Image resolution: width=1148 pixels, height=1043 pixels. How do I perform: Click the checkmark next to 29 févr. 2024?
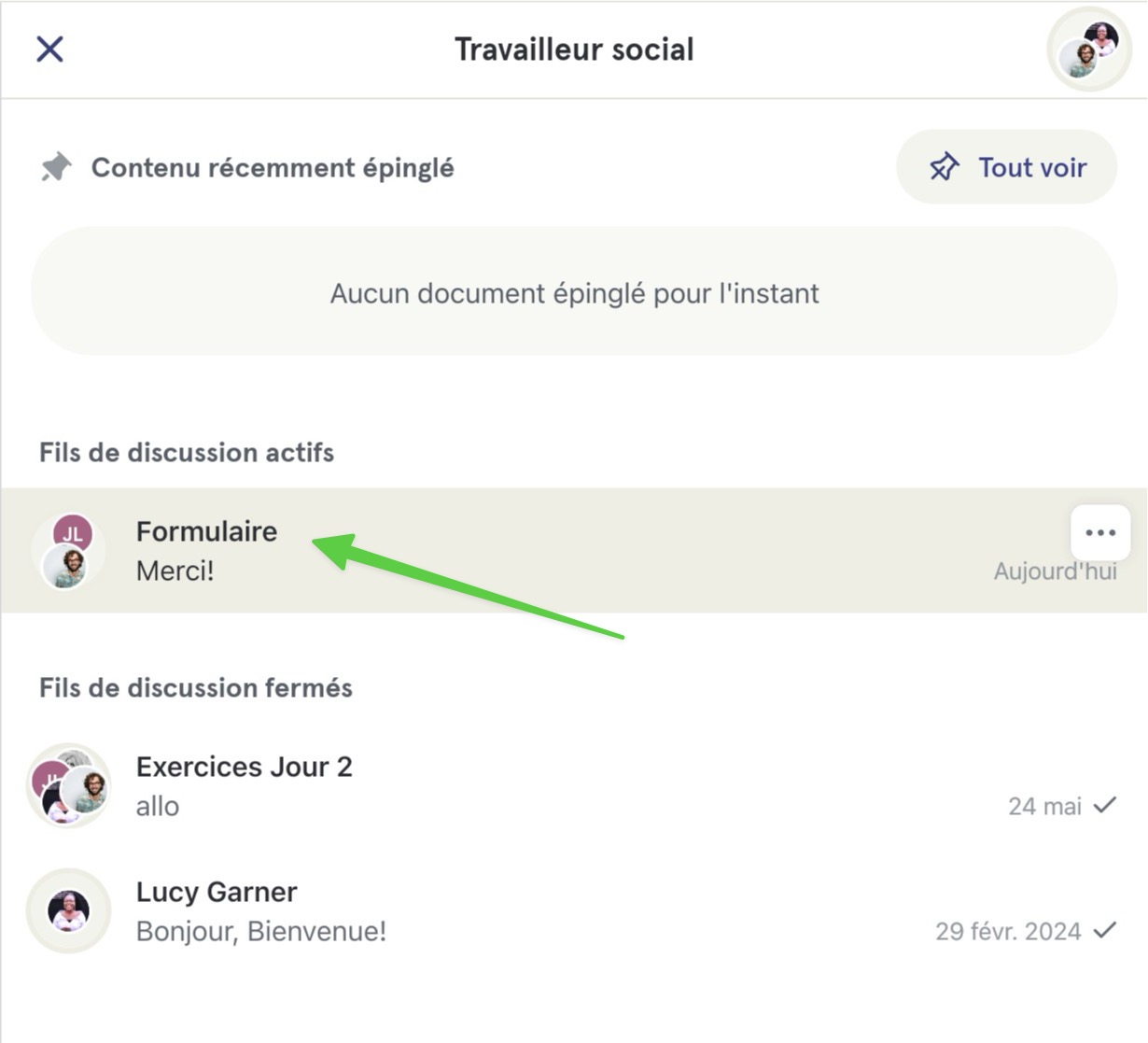(1105, 930)
